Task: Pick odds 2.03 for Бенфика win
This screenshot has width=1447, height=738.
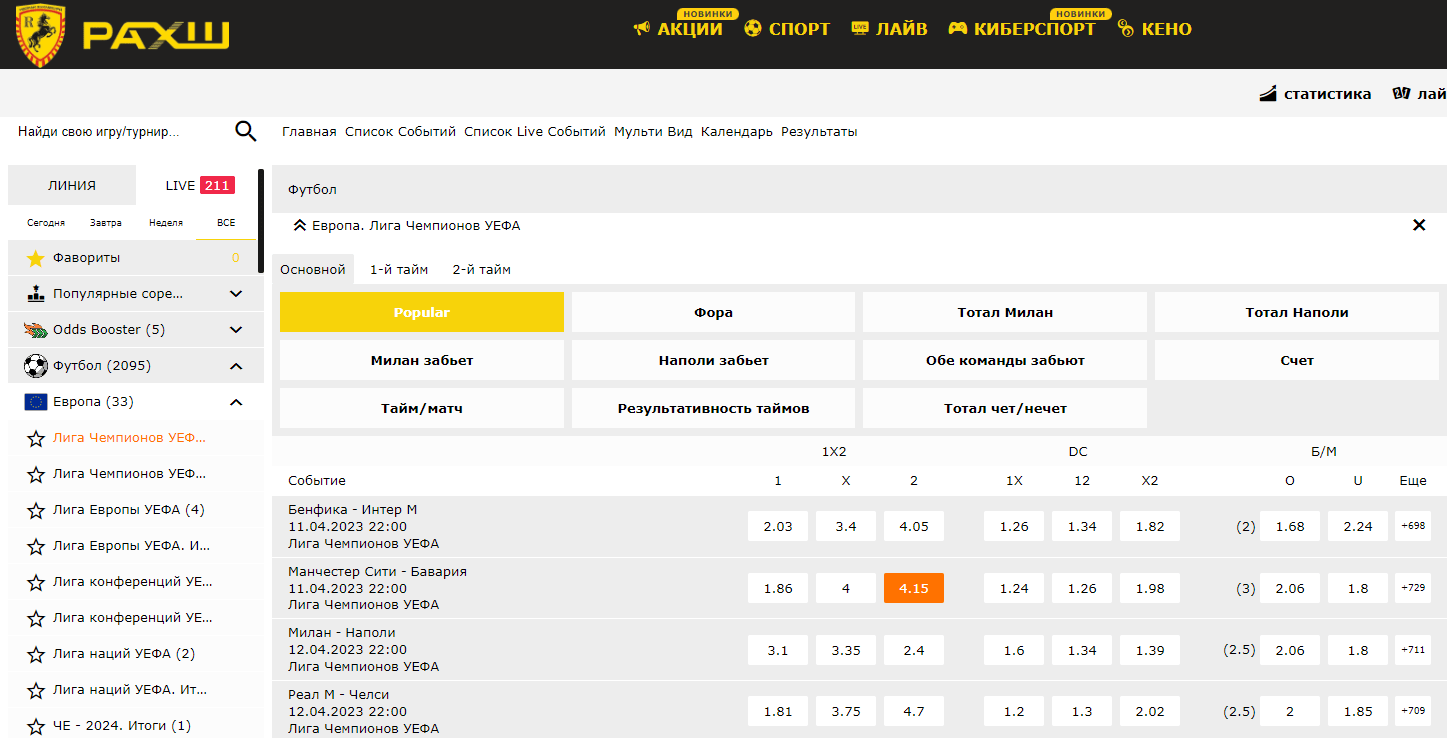Action: coord(778,526)
